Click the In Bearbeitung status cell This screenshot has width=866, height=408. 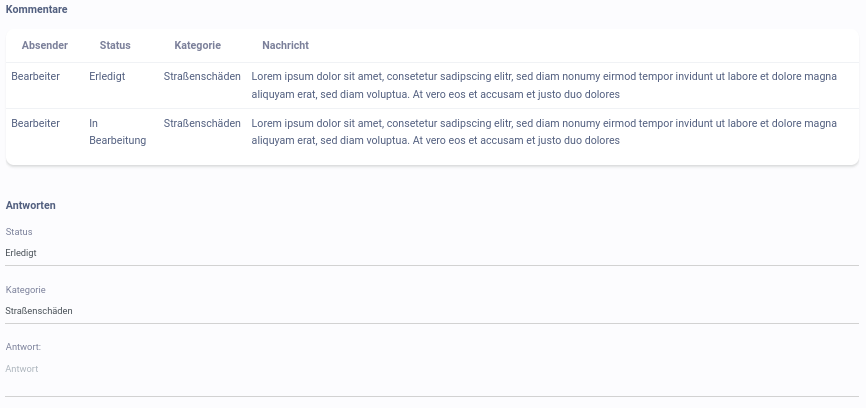tap(117, 132)
